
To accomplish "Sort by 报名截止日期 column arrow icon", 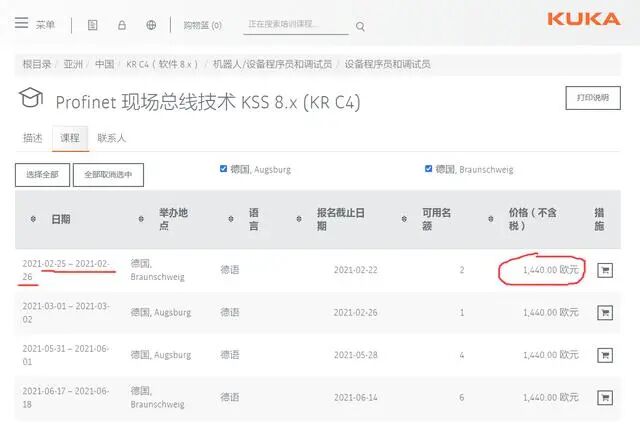I will coord(299,219).
